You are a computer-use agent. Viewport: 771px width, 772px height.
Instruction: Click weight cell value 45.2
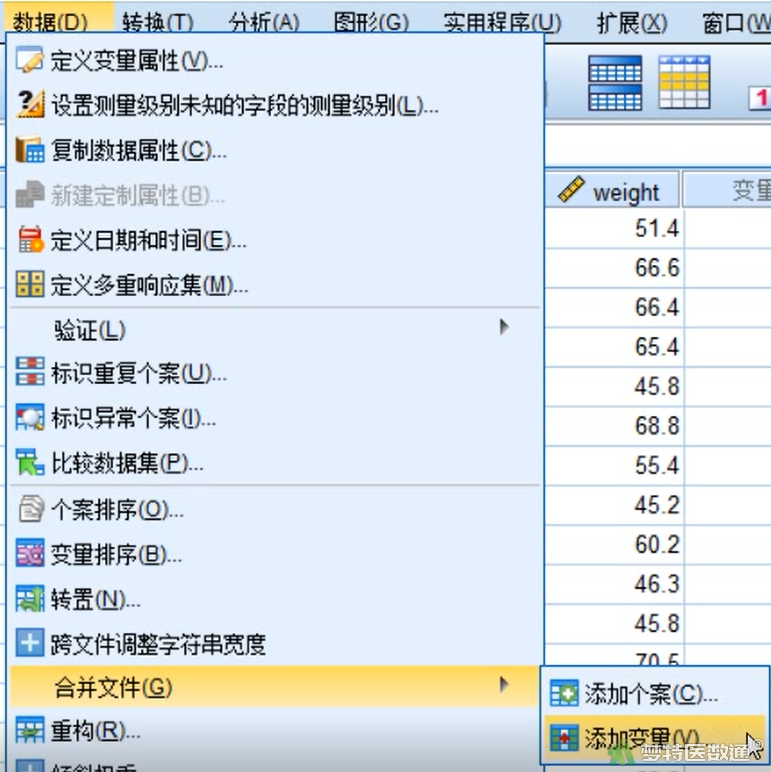657,505
